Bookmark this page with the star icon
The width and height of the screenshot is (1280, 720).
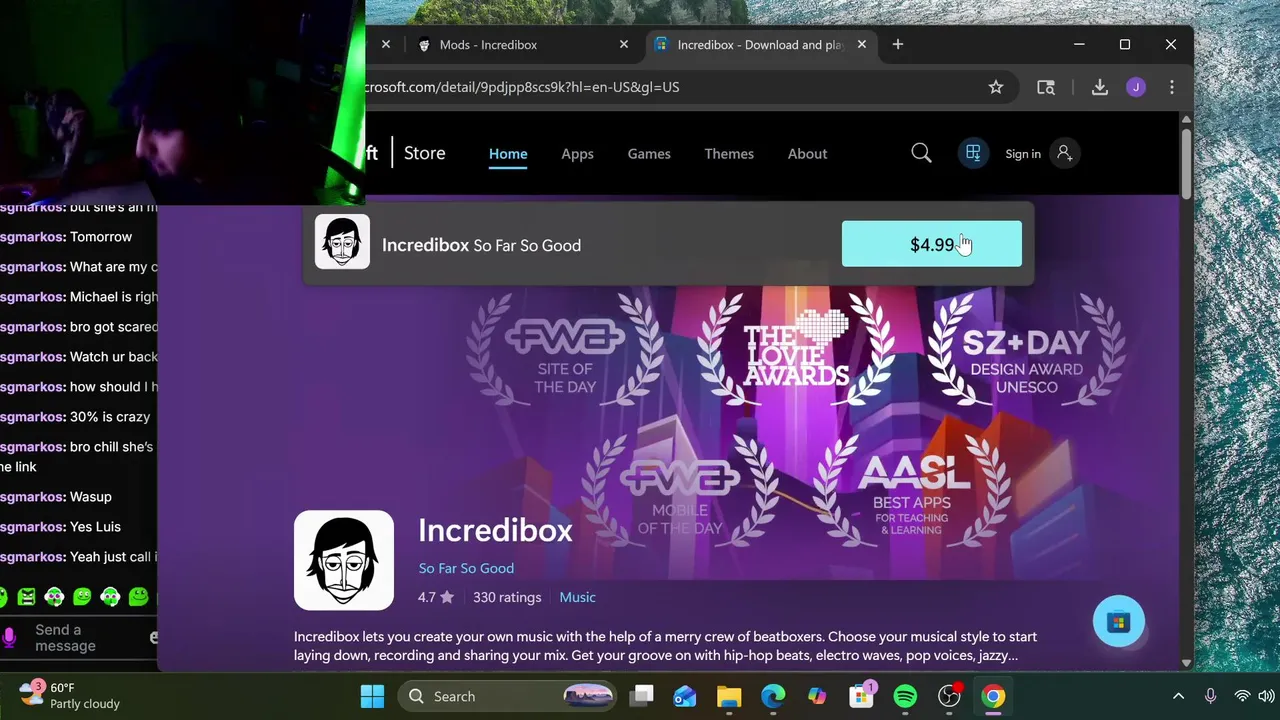coord(996,87)
